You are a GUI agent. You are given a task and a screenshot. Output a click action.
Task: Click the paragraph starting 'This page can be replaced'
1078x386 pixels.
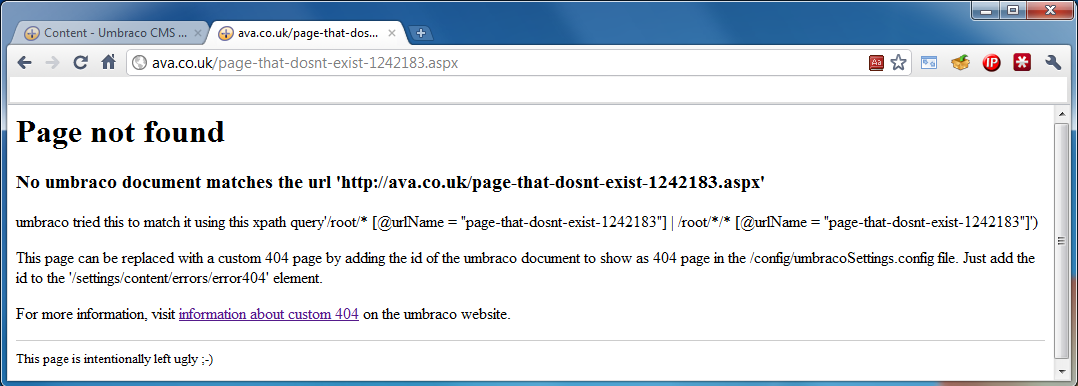coord(525,269)
